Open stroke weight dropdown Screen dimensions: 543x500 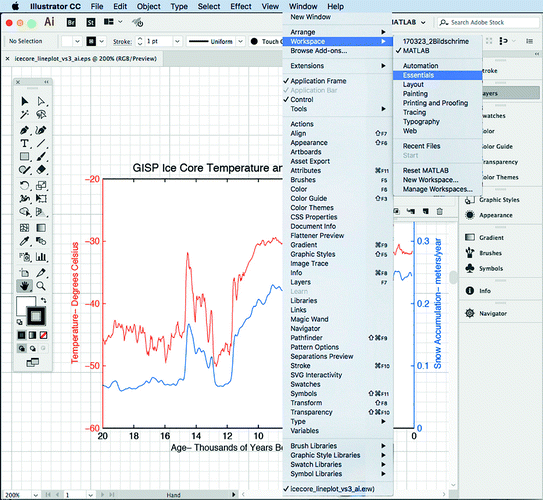pos(177,41)
